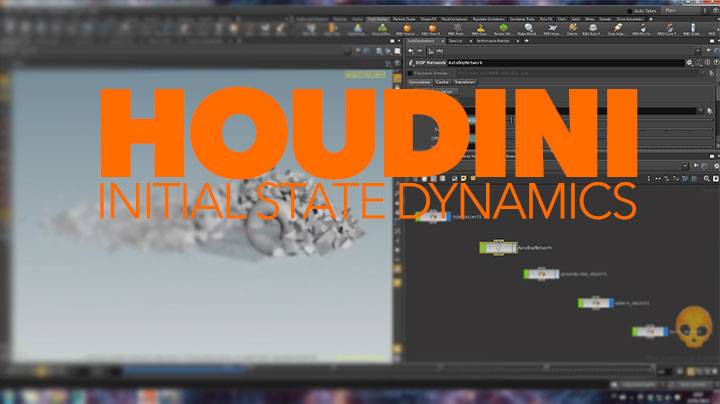Select the Terrain Object shelf tool
Screen dimensions: 720x404
point(503,30)
